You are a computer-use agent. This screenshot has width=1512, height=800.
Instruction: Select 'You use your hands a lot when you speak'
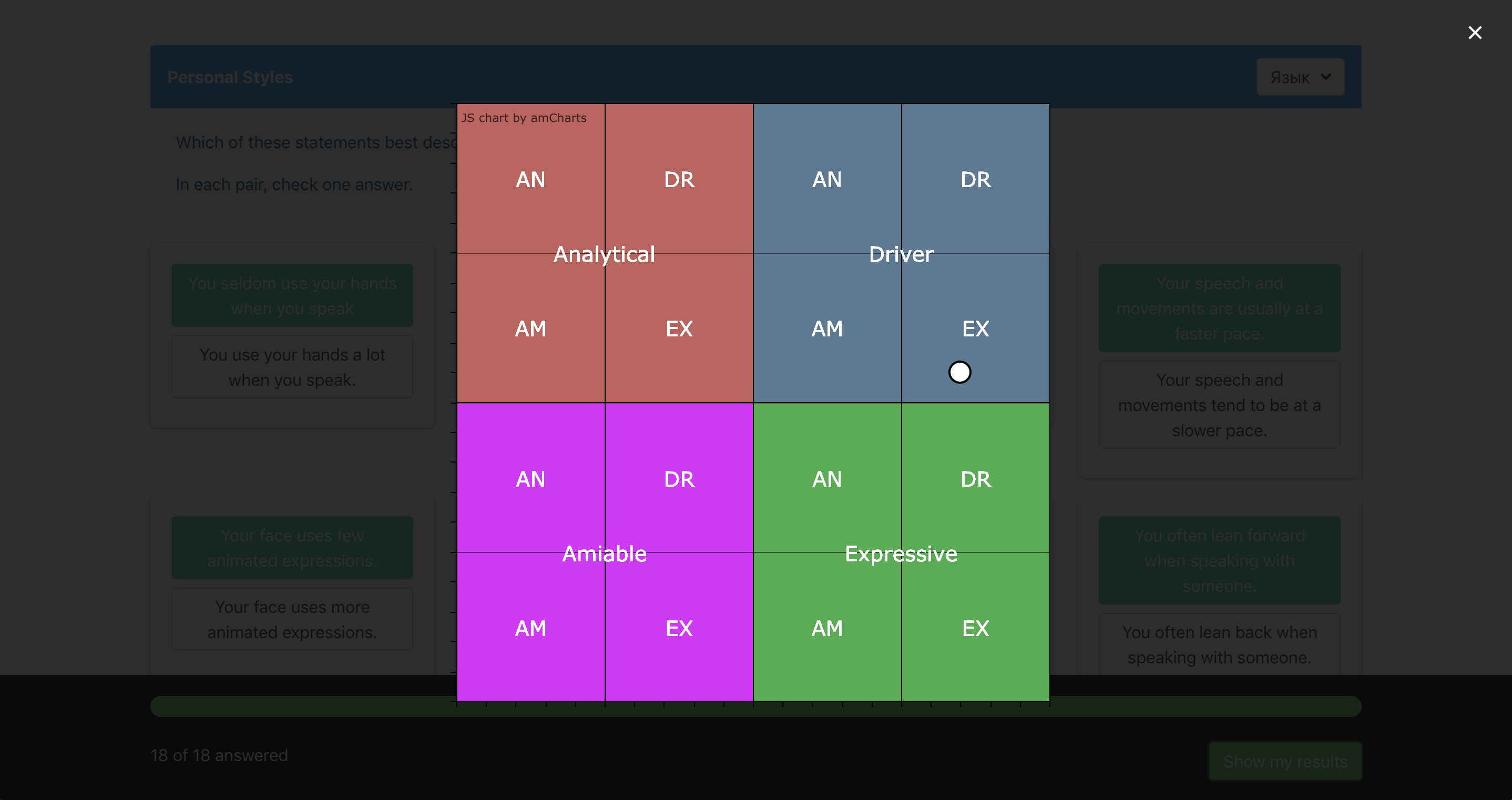[292, 367]
